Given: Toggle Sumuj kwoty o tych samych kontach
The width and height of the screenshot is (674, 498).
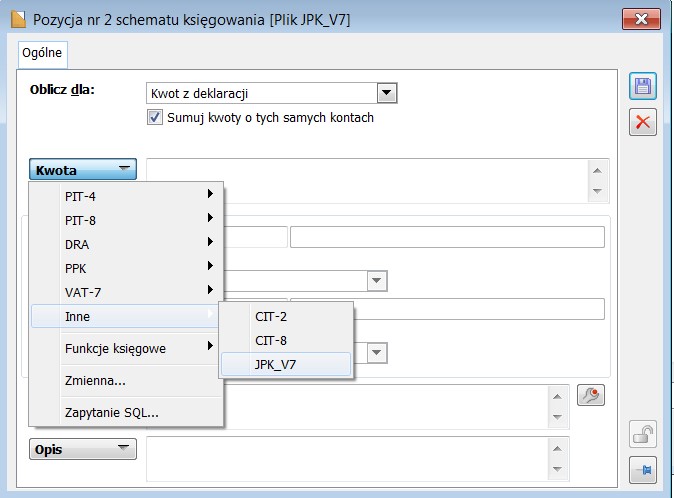Looking at the screenshot, I should coord(155,117).
